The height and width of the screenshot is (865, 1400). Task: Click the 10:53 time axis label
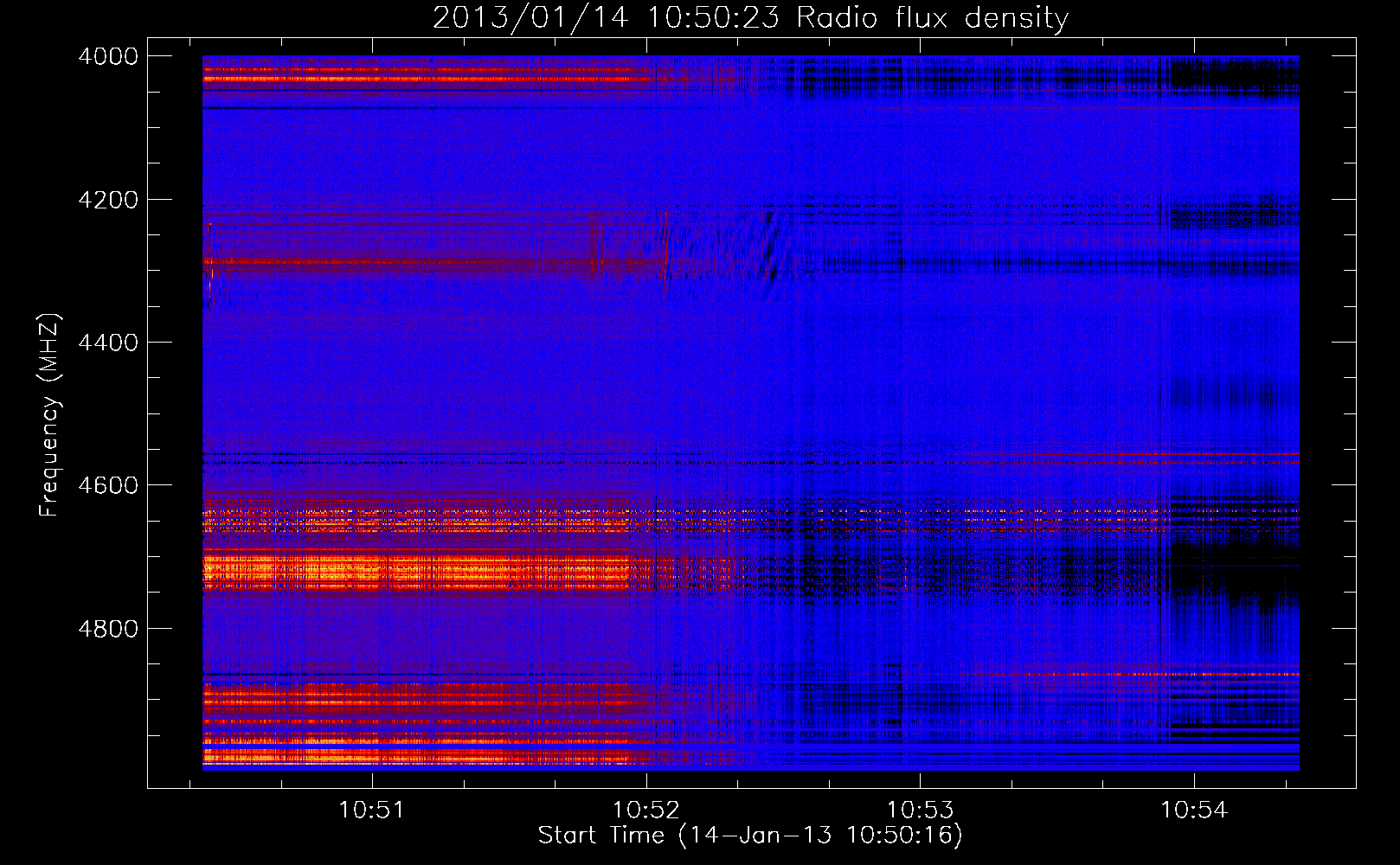tap(920, 811)
